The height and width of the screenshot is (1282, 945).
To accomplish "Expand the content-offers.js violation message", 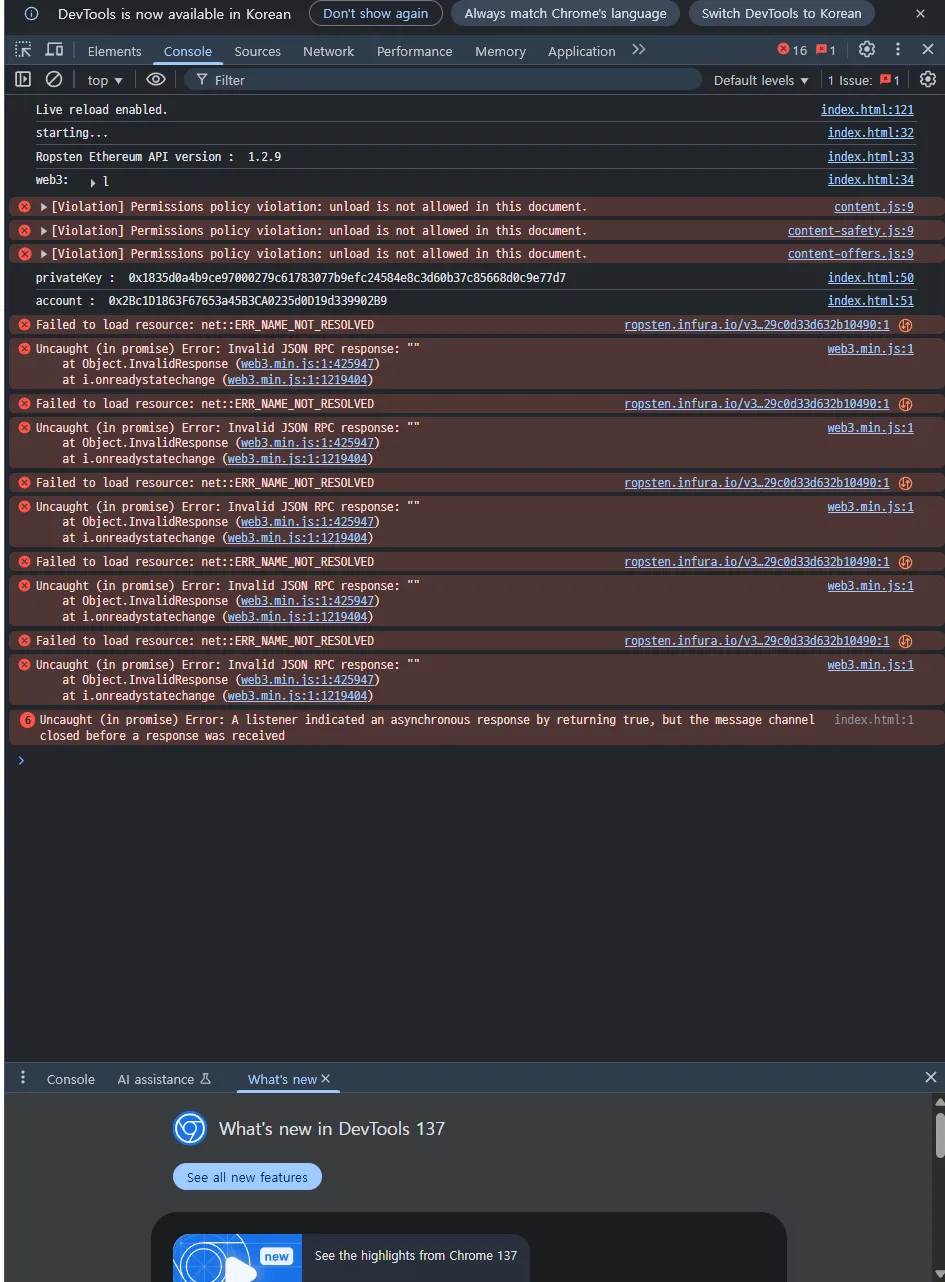I will click(44, 254).
